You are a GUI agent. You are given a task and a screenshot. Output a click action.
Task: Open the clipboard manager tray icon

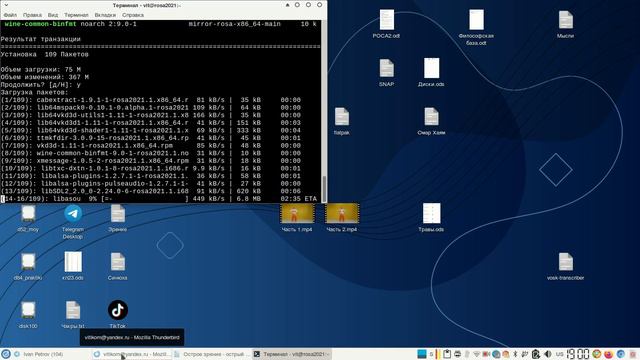click(447, 354)
